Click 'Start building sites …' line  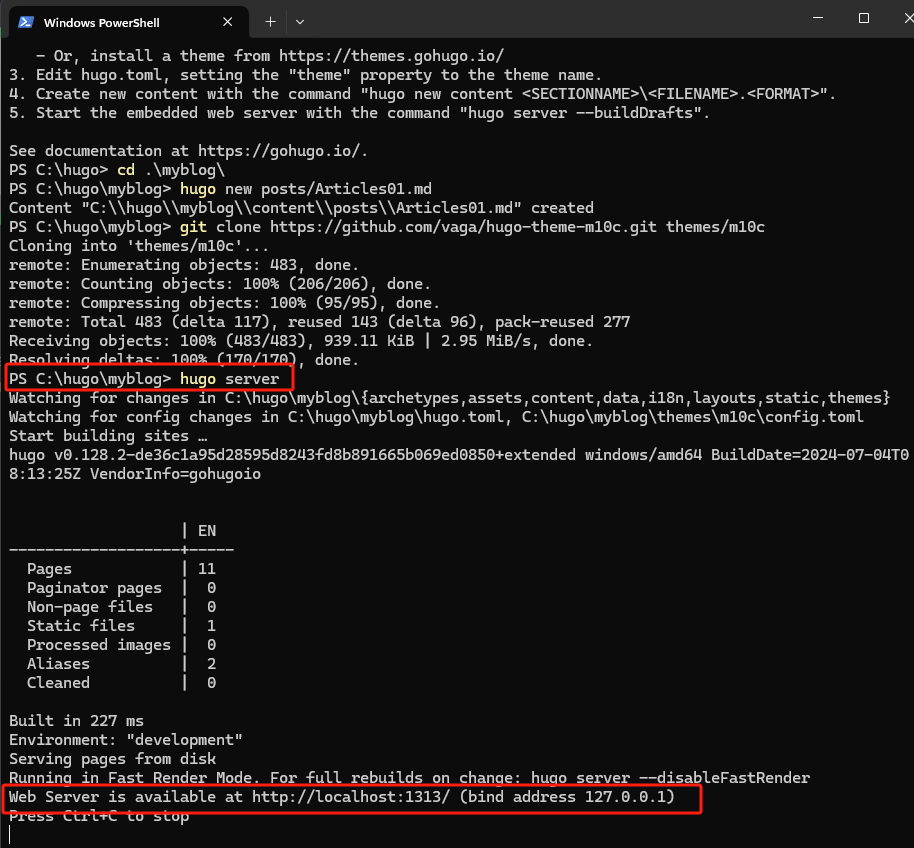(108, 436)
